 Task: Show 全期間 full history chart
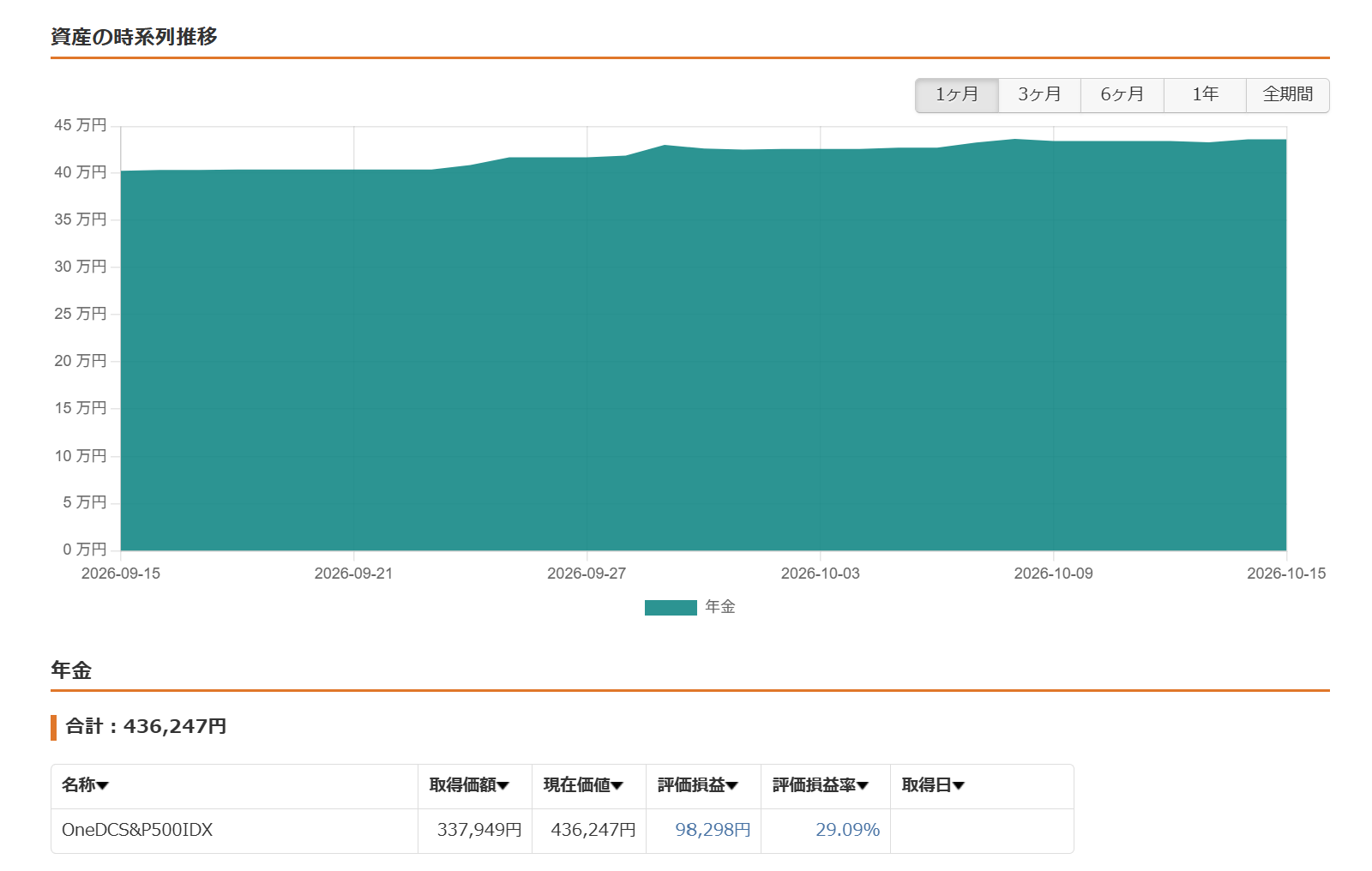pyautogui.click(x=1288, y=95)
